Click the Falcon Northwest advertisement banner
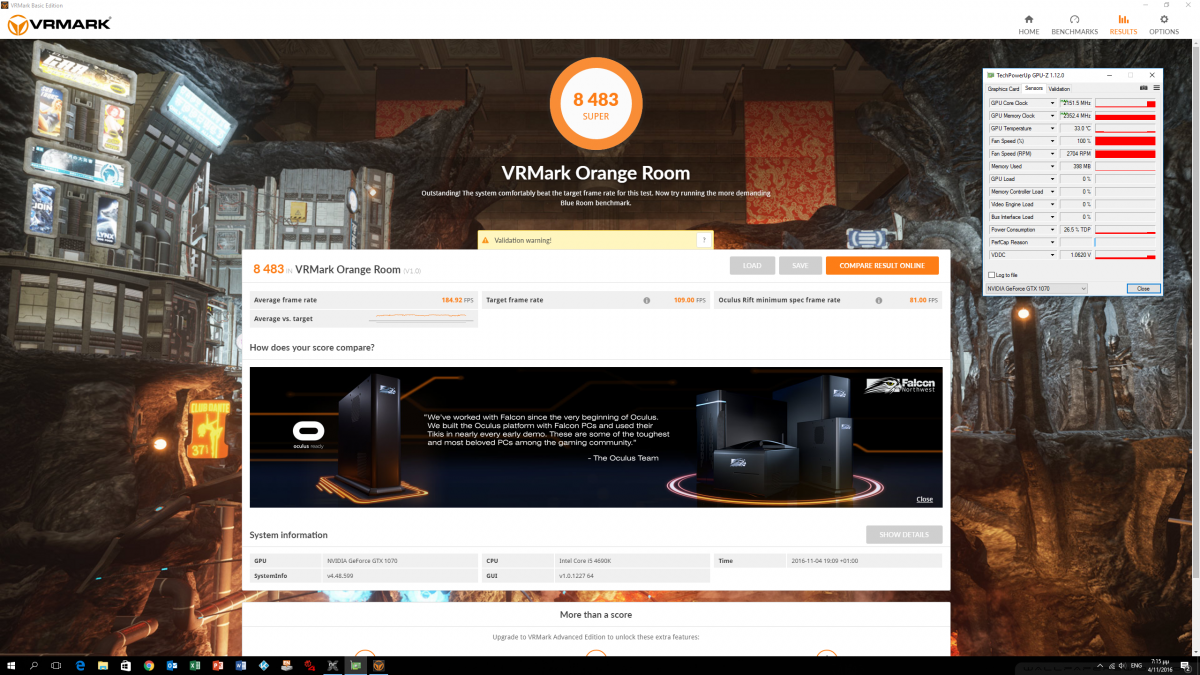Image resolution: width=1200 pixels, height=675 pixels. click(x=596, y=437)
